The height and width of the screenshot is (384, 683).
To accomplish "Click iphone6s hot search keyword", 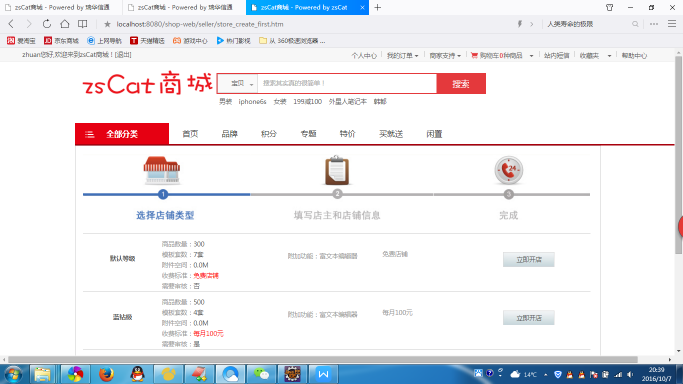I will click(252, 101).
